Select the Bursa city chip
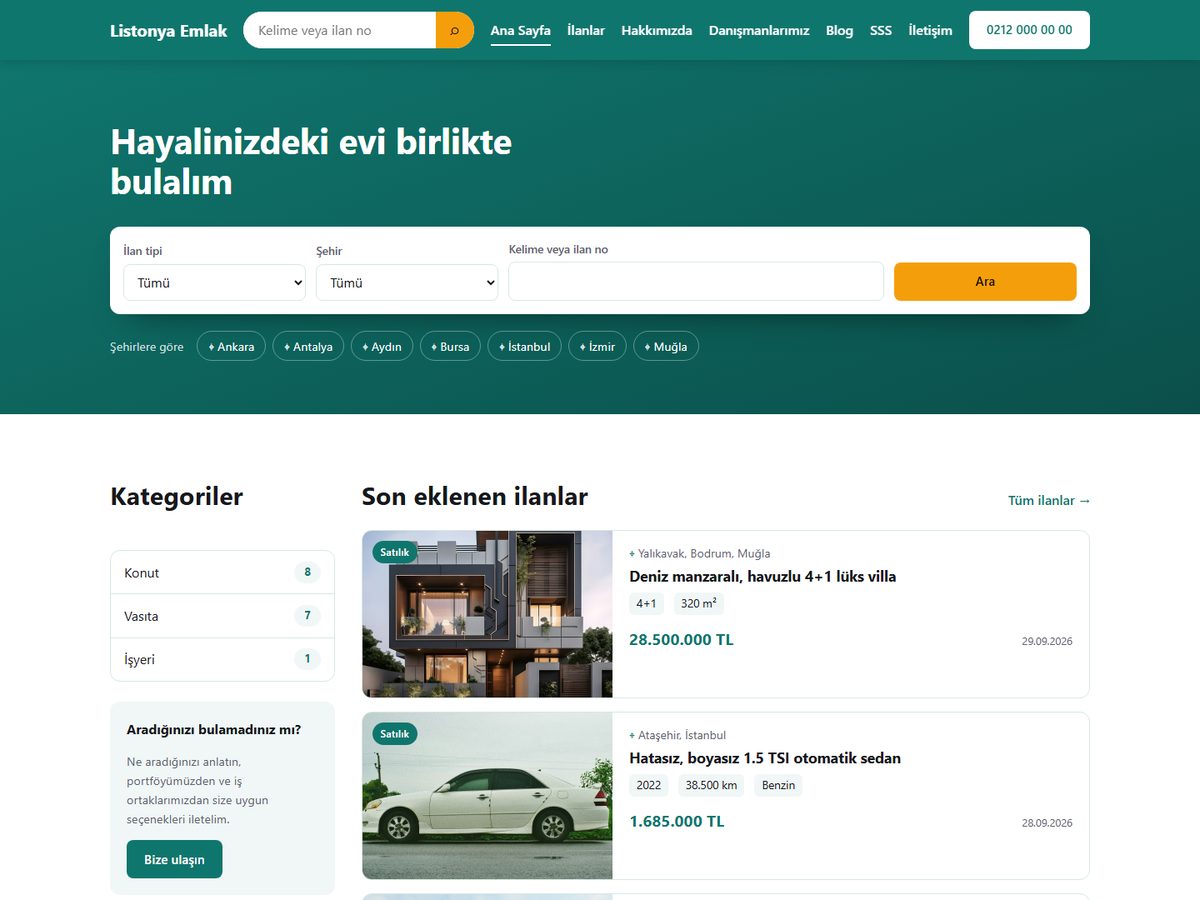Screen dimensions: 1200x900 click(x=450, y=346)
